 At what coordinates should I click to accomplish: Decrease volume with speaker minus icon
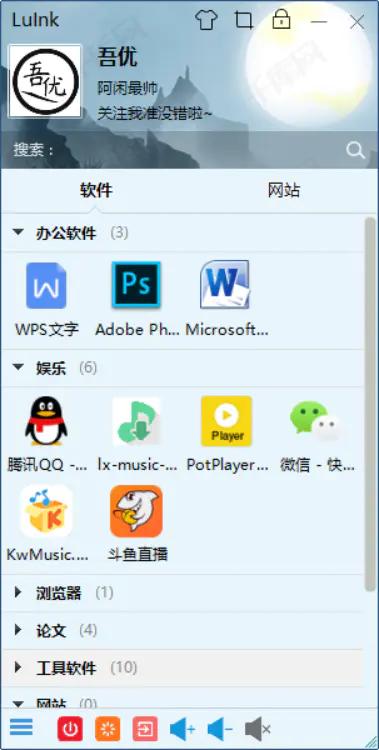pyautogui.click(x=220, y=729)
